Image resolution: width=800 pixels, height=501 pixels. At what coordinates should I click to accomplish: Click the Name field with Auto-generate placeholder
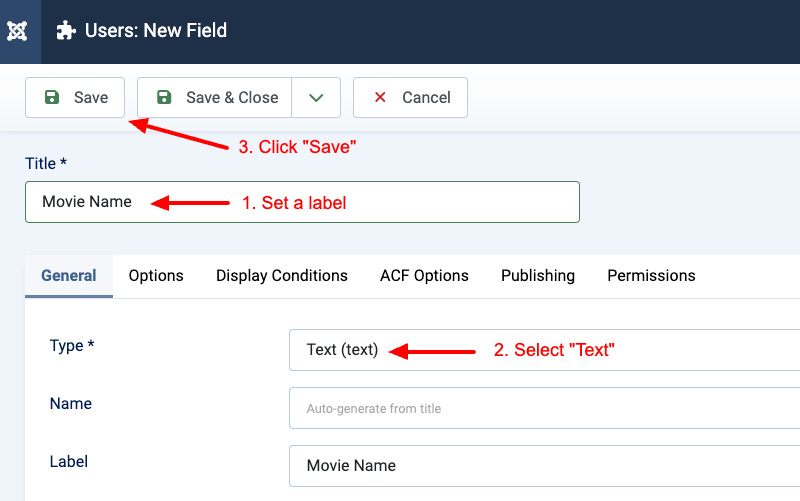544,408
